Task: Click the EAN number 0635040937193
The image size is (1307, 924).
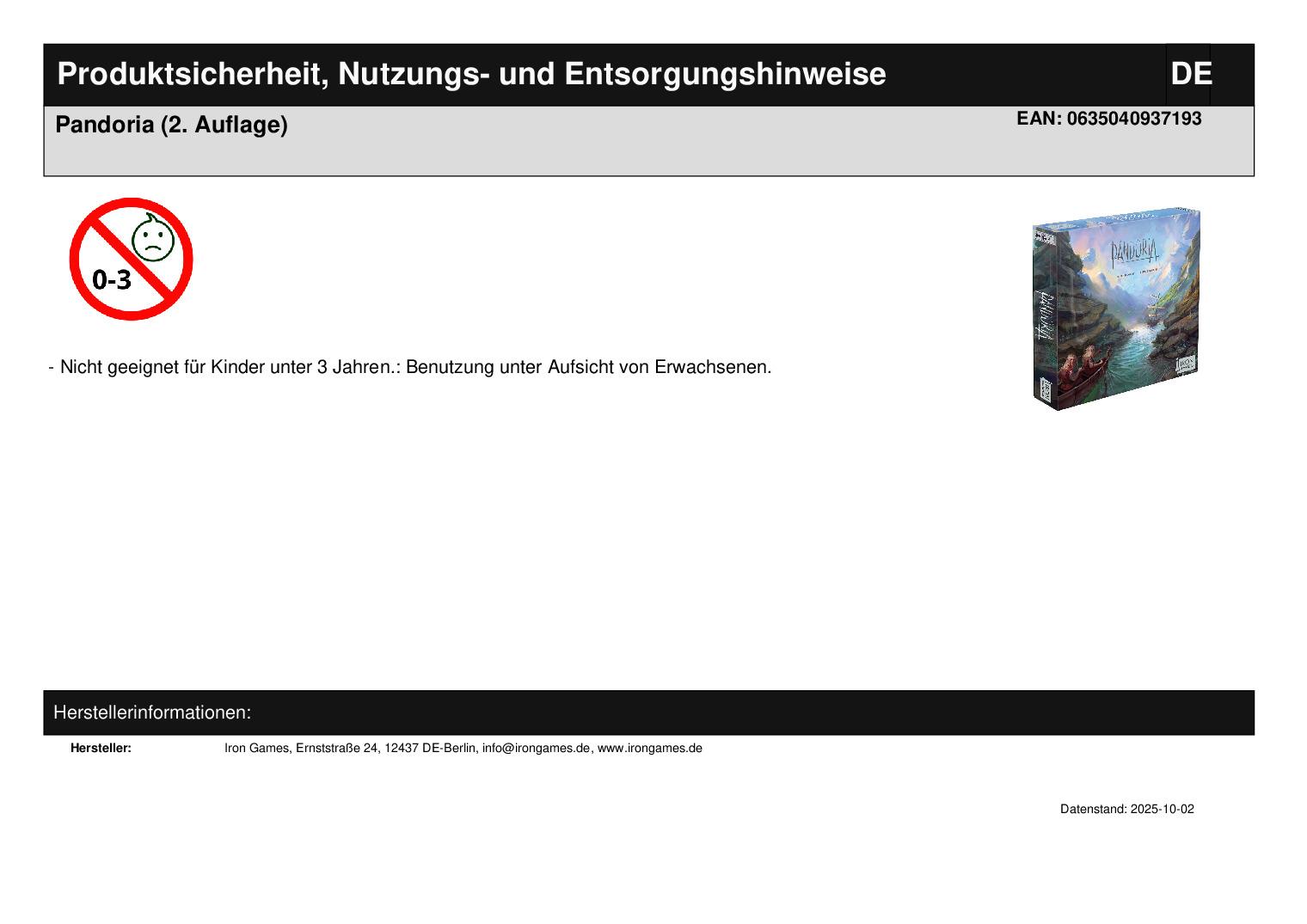Action: point(1108,119)
